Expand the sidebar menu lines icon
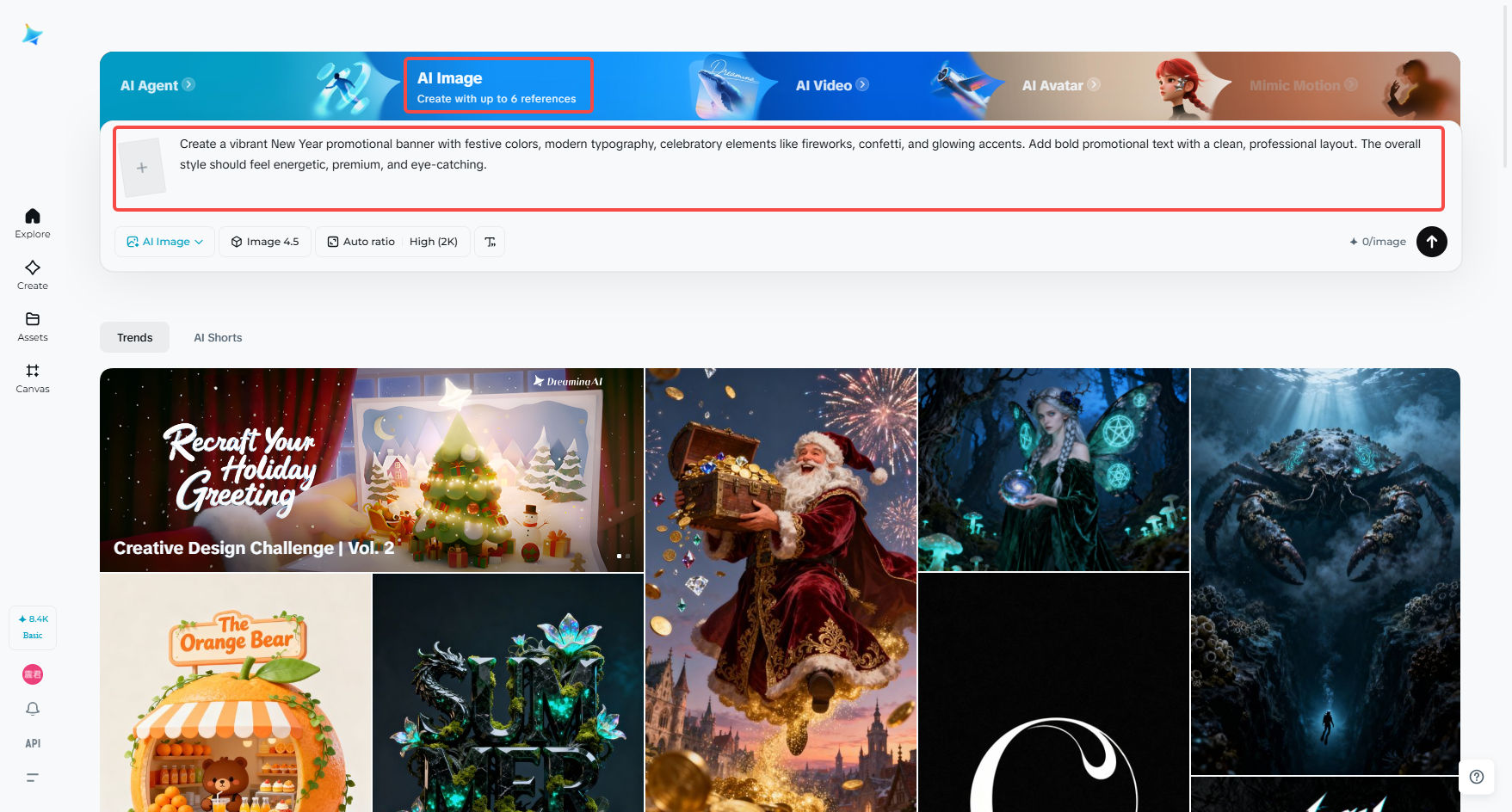 click(x=33, y=778)
